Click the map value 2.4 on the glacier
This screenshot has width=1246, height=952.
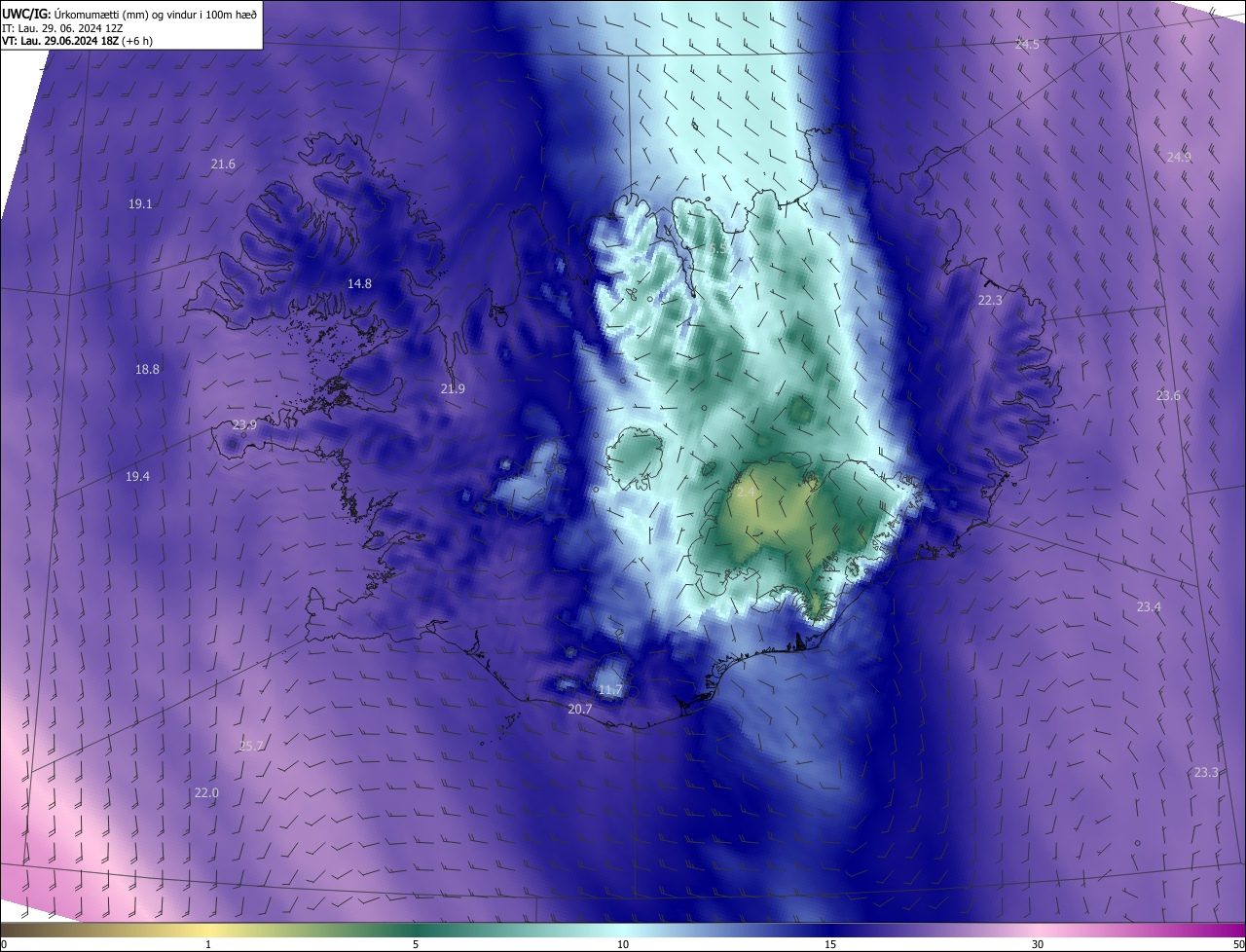pos(746,493)
